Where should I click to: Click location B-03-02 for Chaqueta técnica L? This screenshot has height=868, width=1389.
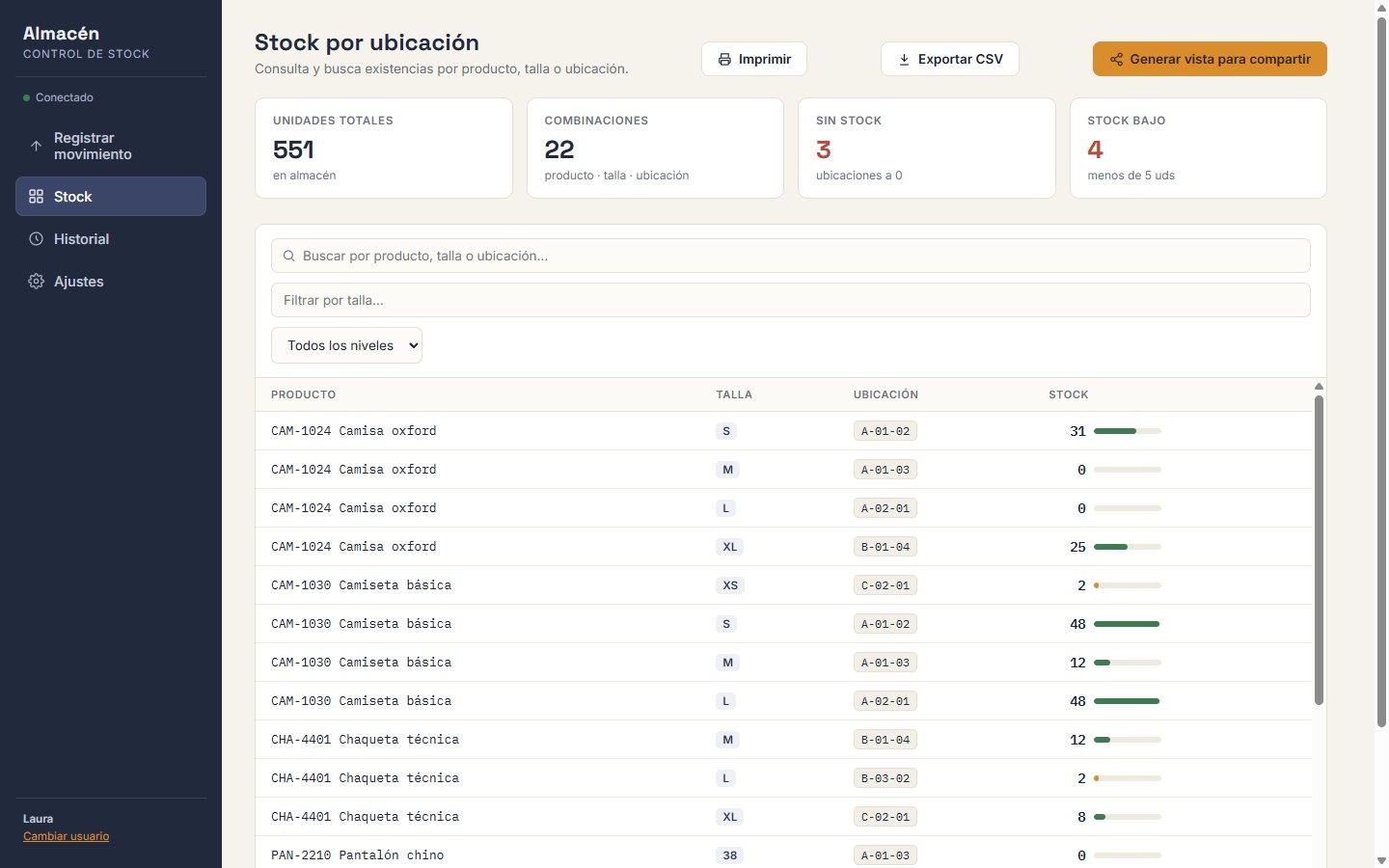click(885, 778)
